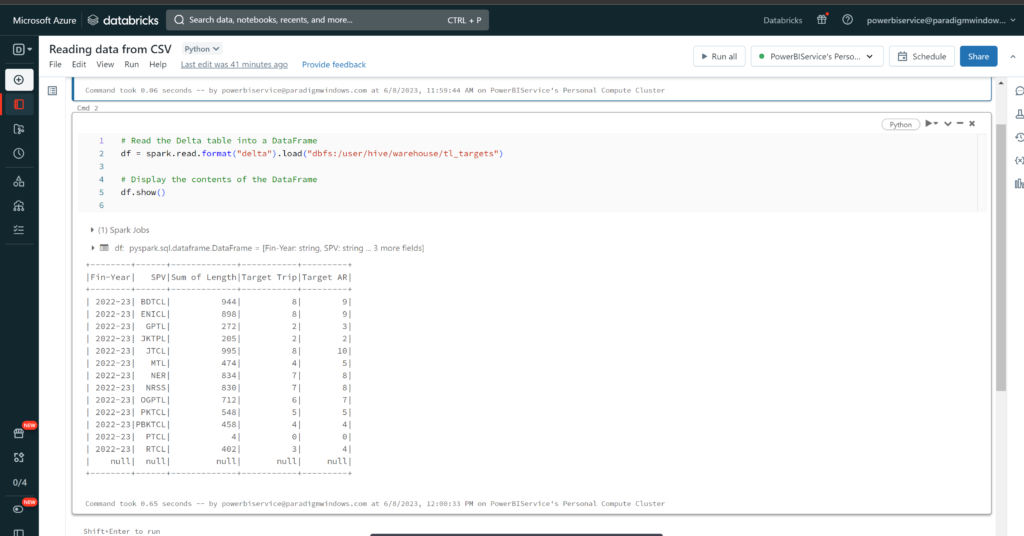Open the table of contents icon
The height and width of the screenshot is (536, 1024).
tap(53, 91)
